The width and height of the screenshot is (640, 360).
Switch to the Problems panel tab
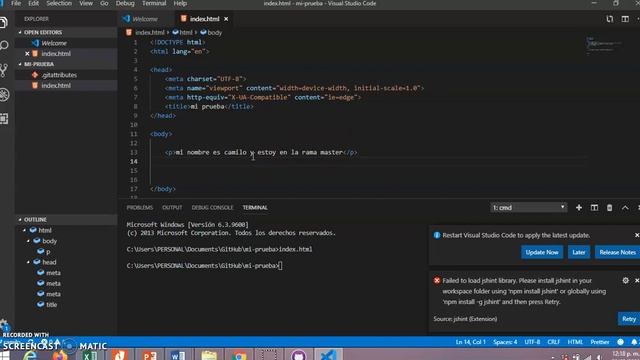pos(140,208)
